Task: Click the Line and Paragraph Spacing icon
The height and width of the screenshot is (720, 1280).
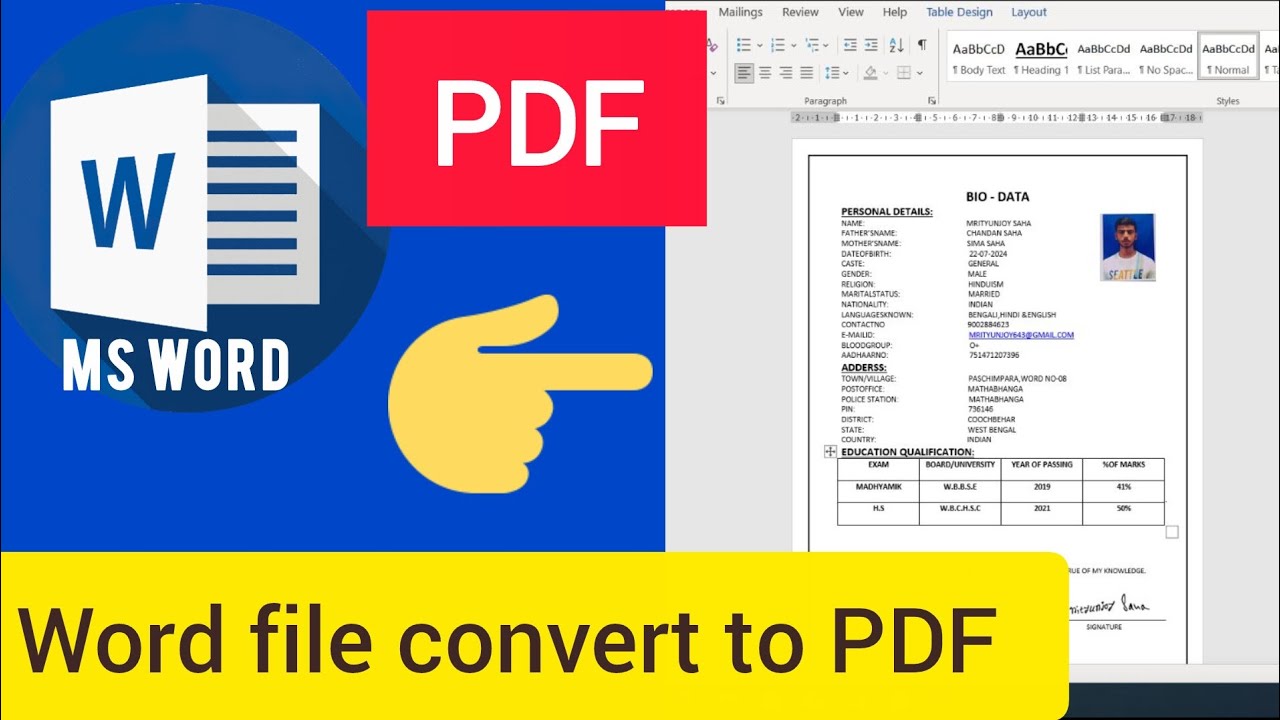Action: [x=832, y=72]
